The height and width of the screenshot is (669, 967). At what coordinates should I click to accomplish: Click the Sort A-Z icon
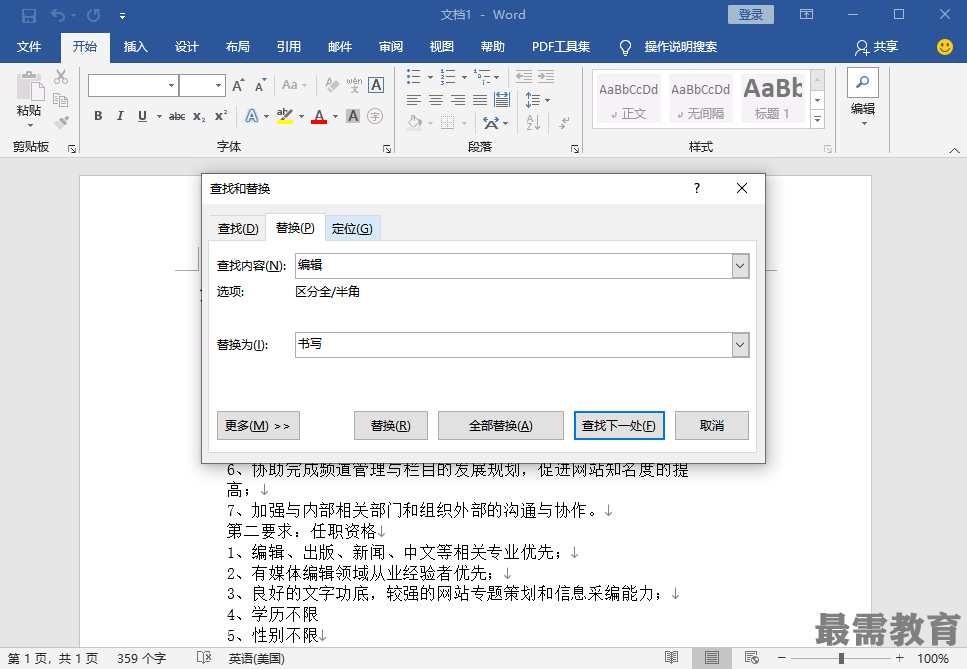click(x=533, y=123)
